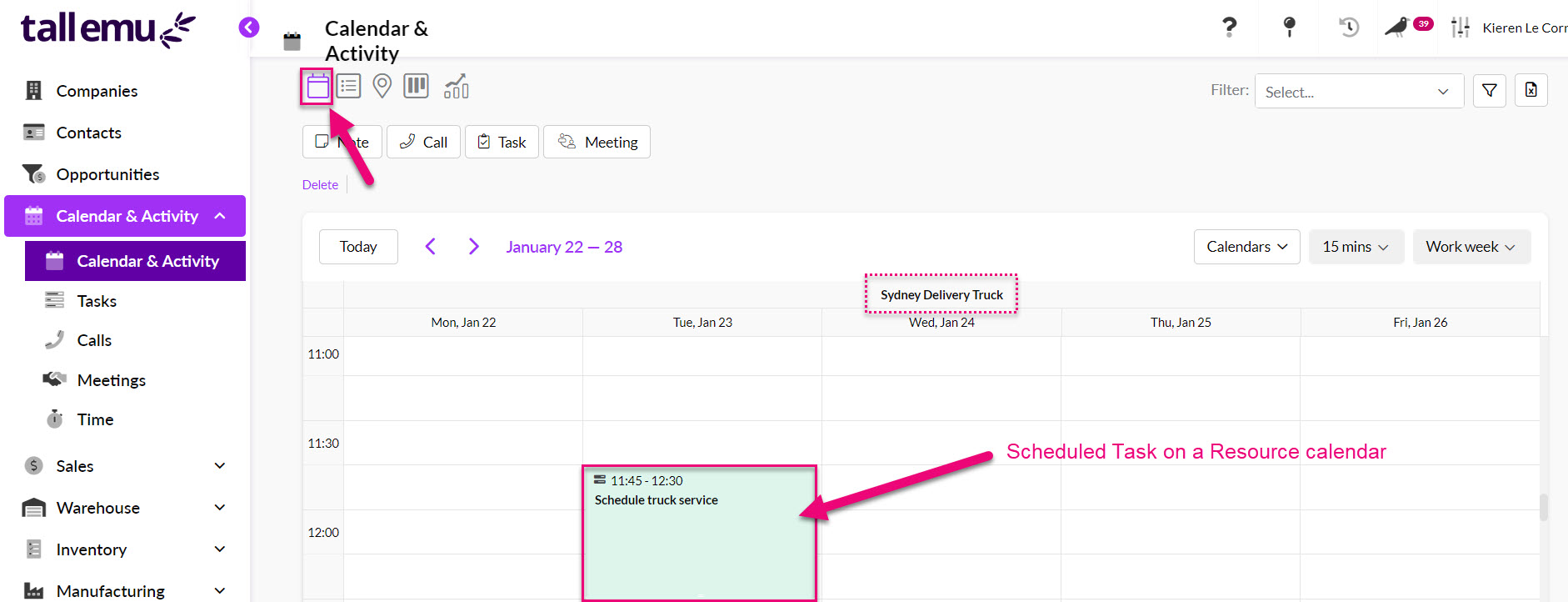Screen dimensions: 1568x602
Task: Open the recent history clock icon
Action: click(x=1349, y=28)
